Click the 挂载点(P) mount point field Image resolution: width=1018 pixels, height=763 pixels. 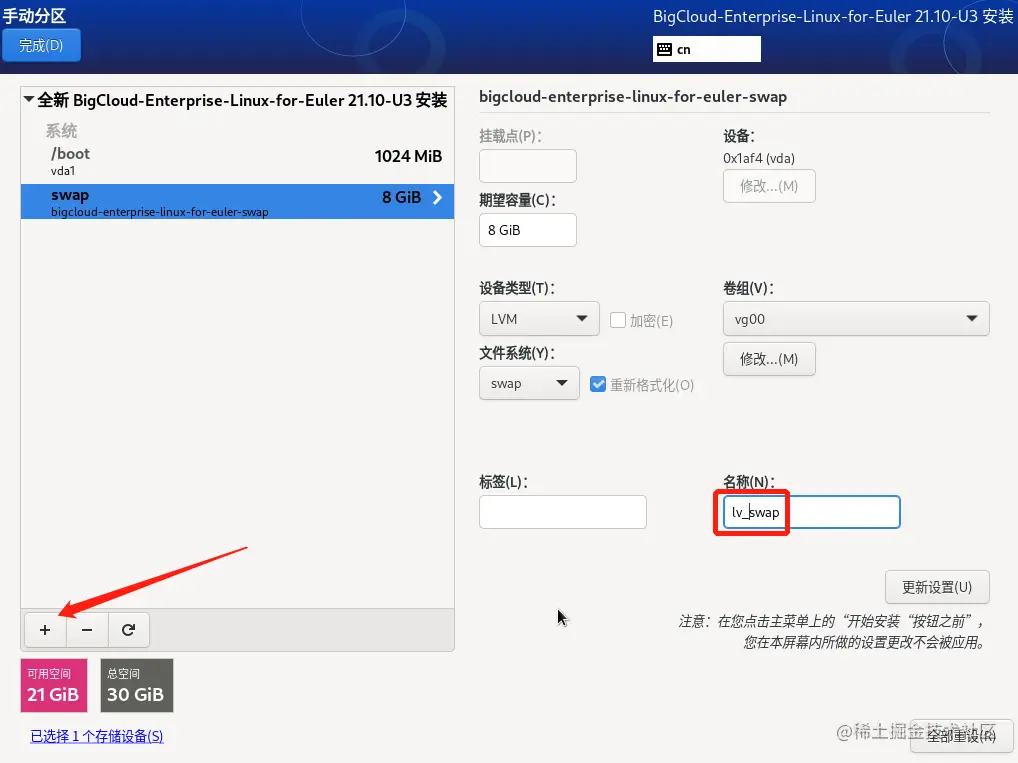tap(527, 166)
